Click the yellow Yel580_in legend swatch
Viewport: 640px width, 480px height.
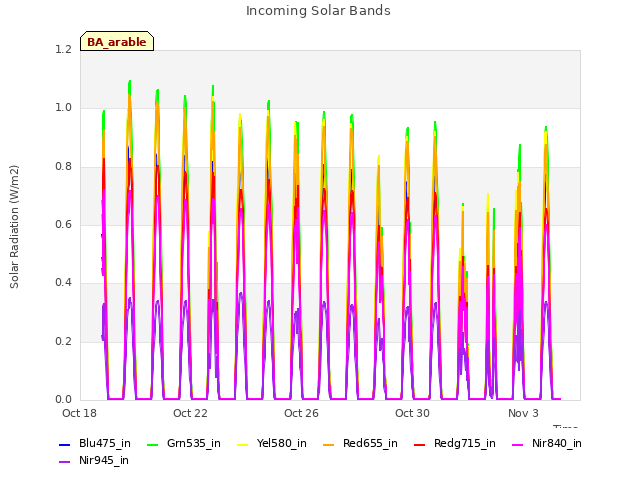click(242, 444)
